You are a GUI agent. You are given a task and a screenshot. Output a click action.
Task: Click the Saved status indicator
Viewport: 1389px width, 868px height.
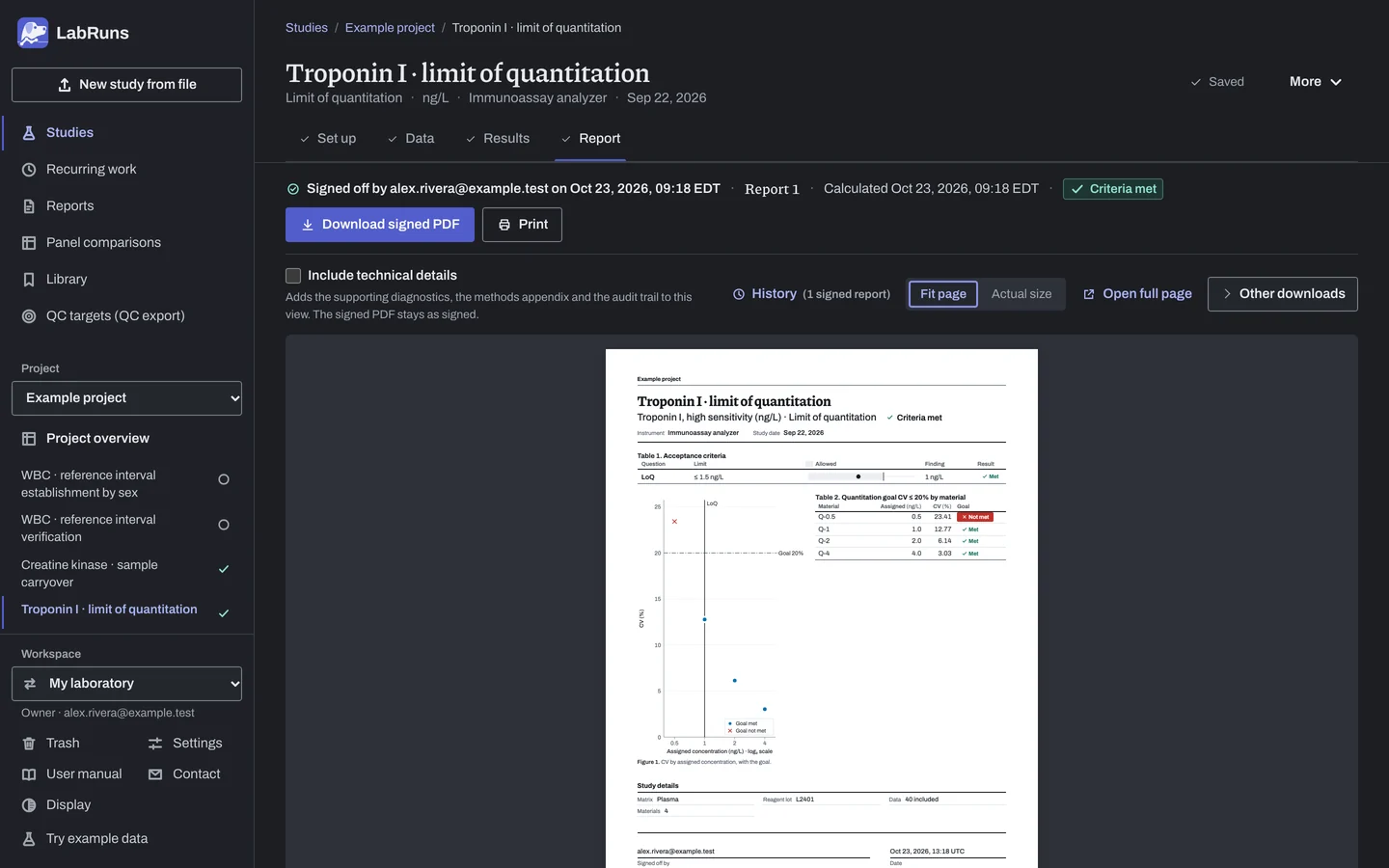click(x=1217, y=82)
